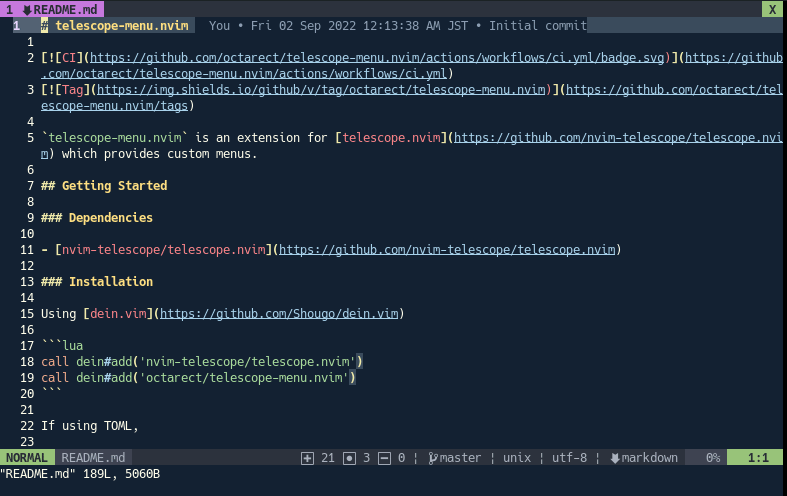The width and height of the screenshot is (787, 496).
Task: Click the '## Getting Started' heading
Action: click(104, 186)
